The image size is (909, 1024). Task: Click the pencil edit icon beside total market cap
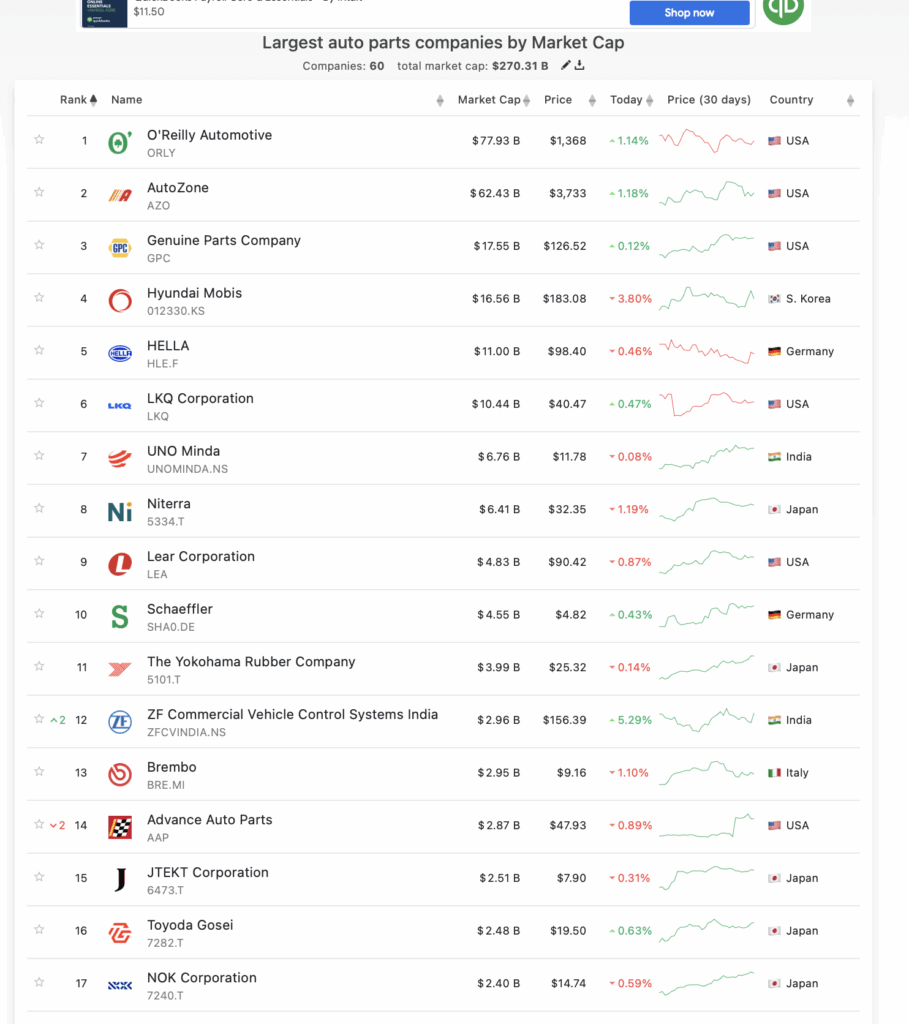point(566,66)
